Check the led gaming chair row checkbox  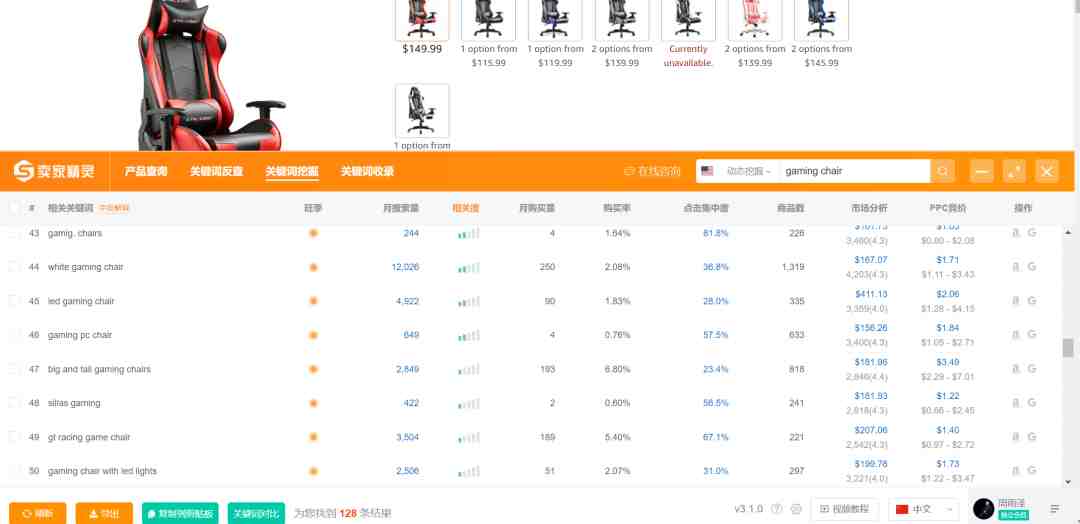(x=14, y=301)
